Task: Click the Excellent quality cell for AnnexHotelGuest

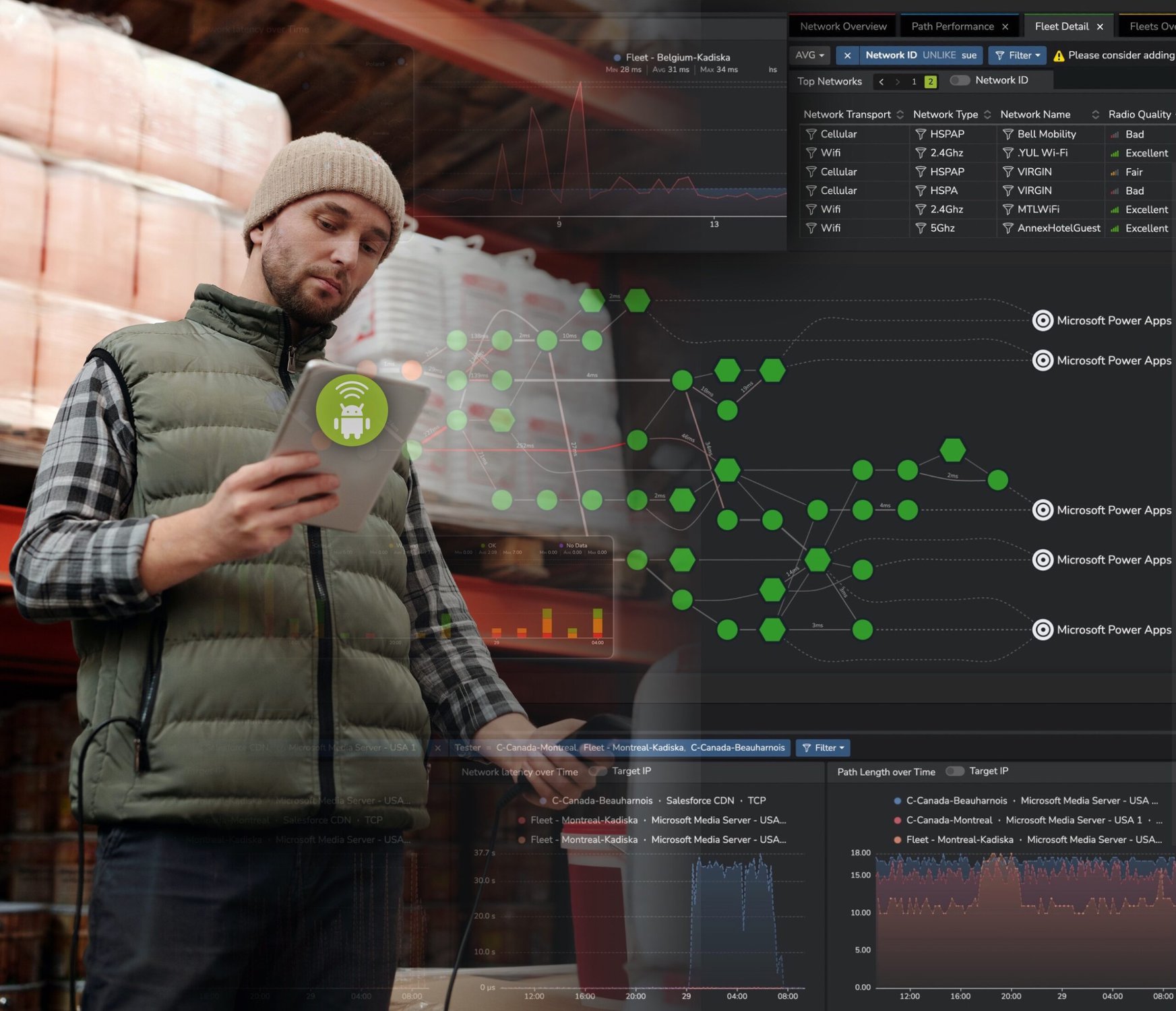Action: (1140, 228)
